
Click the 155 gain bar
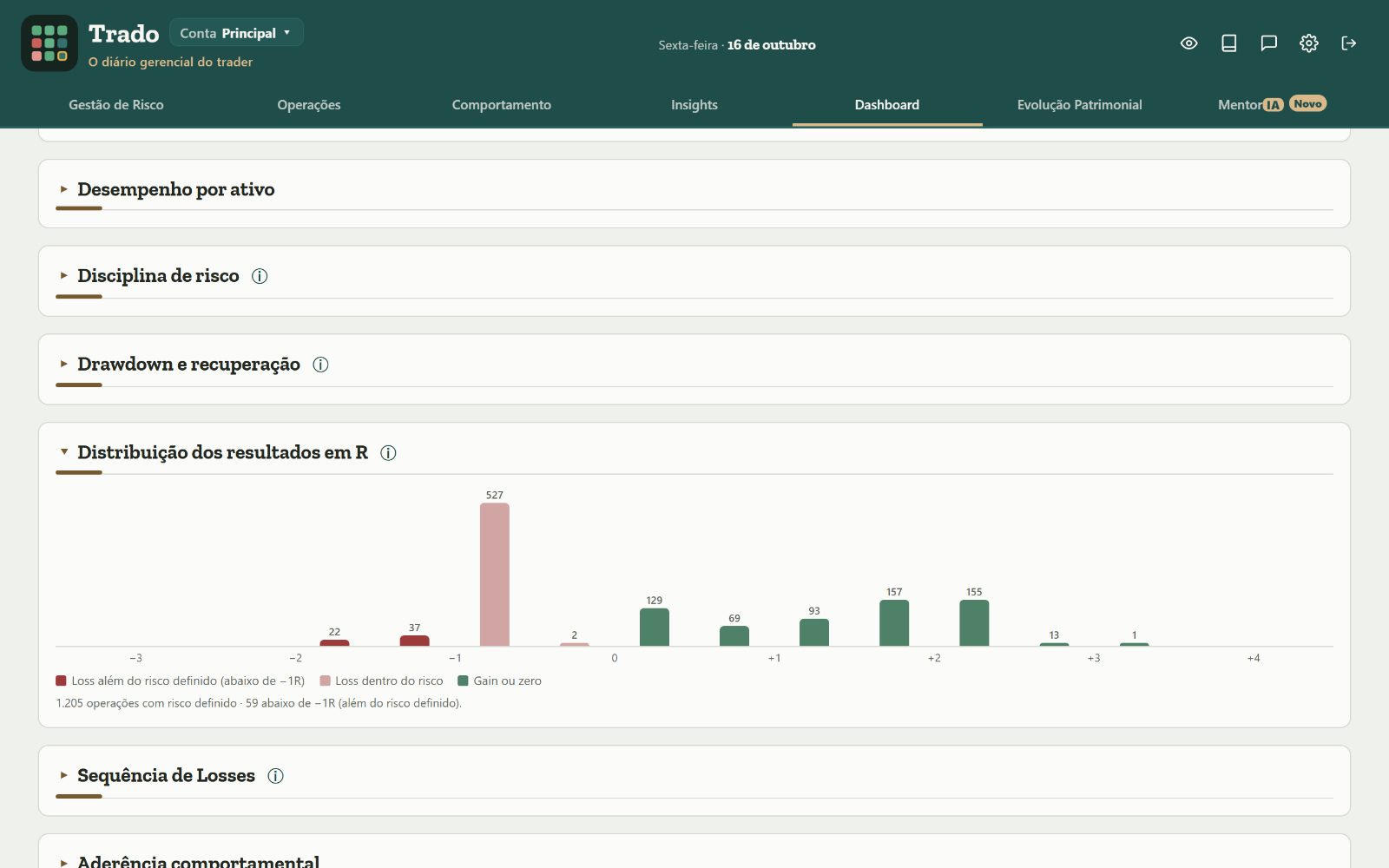(x=974, y=623)
